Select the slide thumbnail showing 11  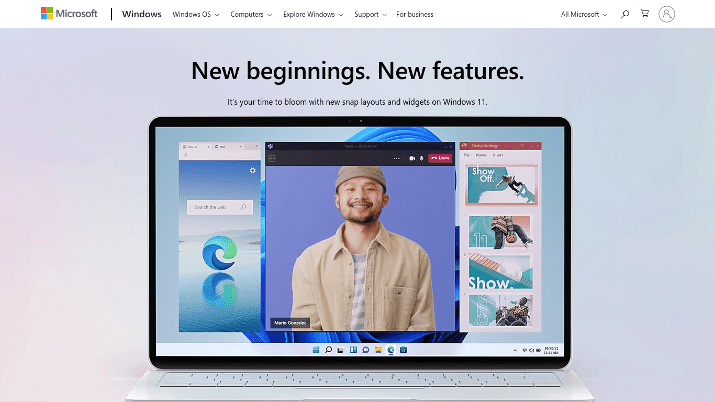click(500, 232)
